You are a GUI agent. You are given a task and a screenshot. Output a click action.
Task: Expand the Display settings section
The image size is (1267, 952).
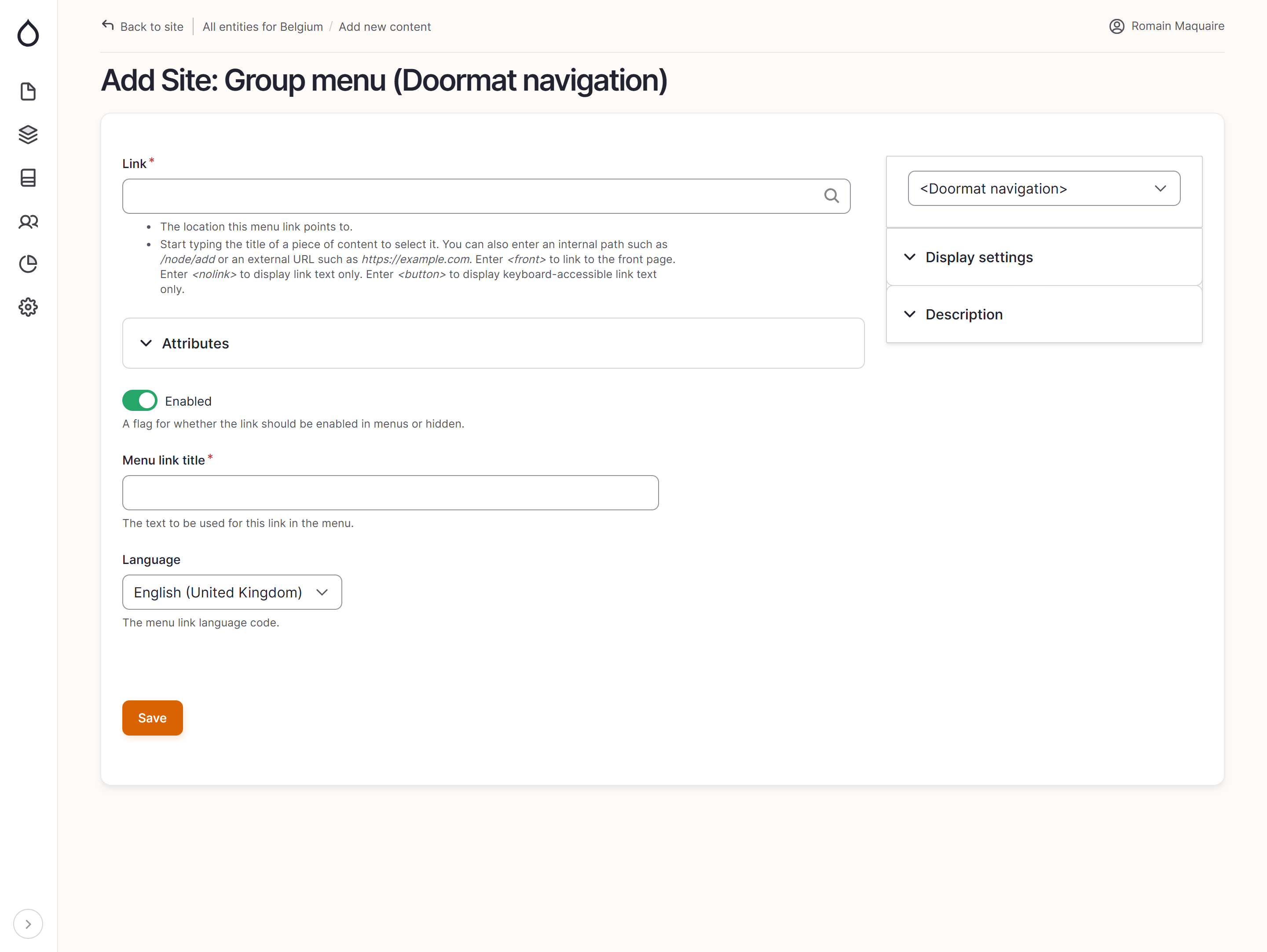click(1044, 257)
